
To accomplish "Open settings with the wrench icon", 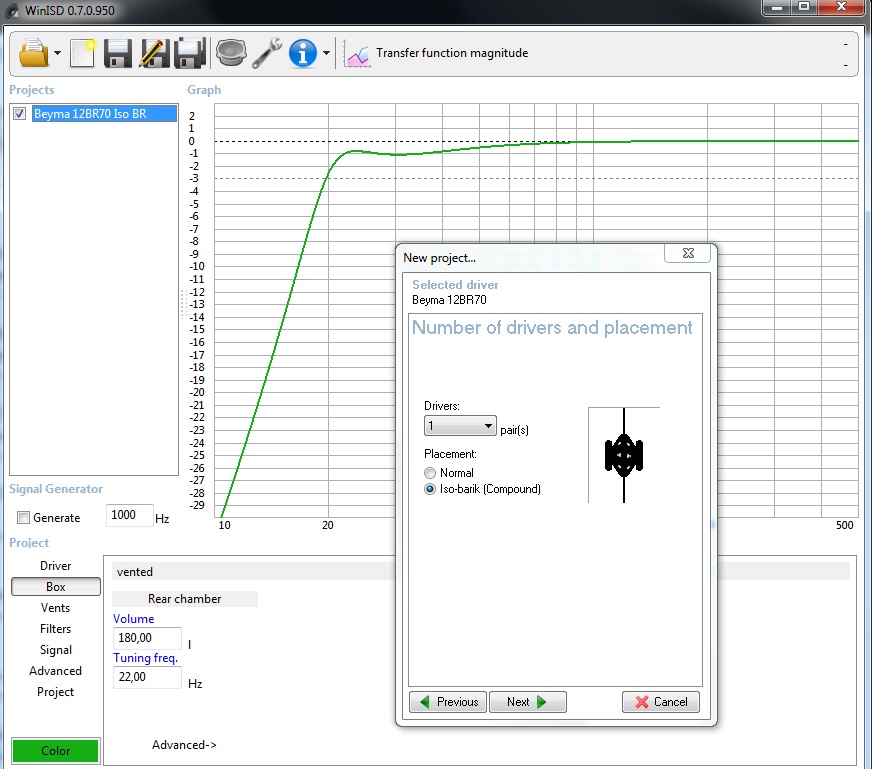I will tap(267, 53).
